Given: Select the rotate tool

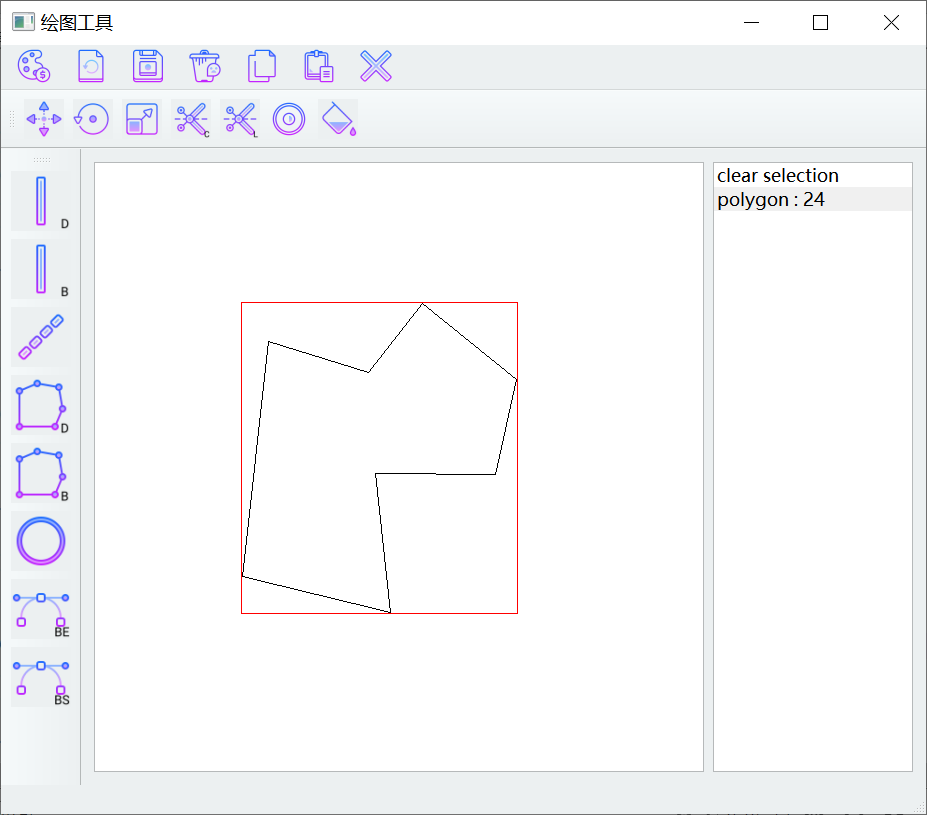Looking at the screenshot, I should point(92,119).
